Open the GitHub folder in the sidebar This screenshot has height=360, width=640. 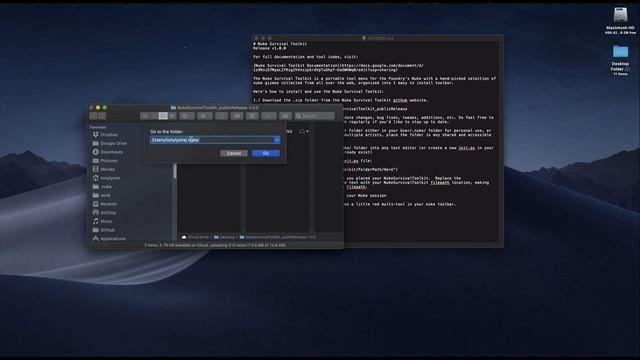pyautogui.click(x=104, y=230)
